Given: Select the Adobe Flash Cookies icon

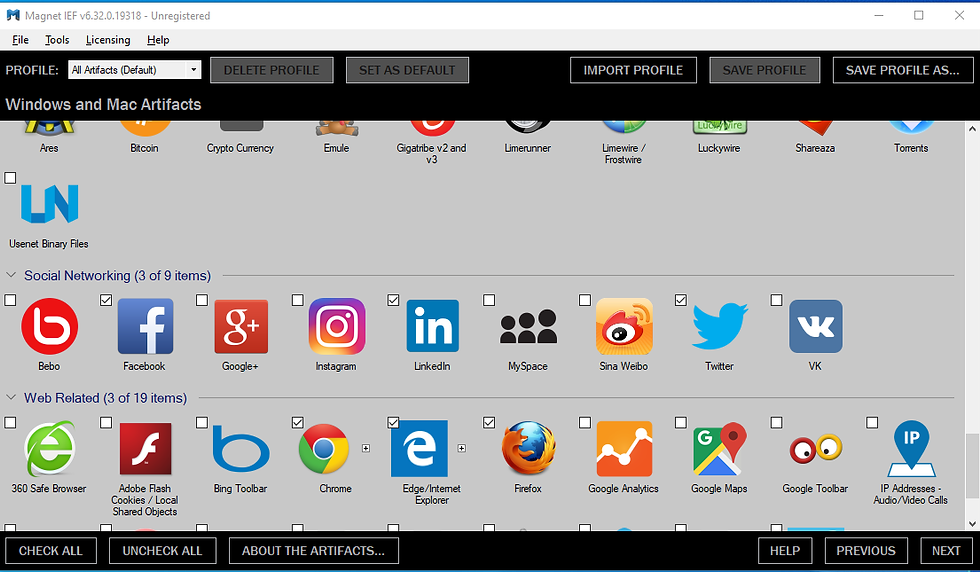Looking at the screenshot, I should point(145,448).
